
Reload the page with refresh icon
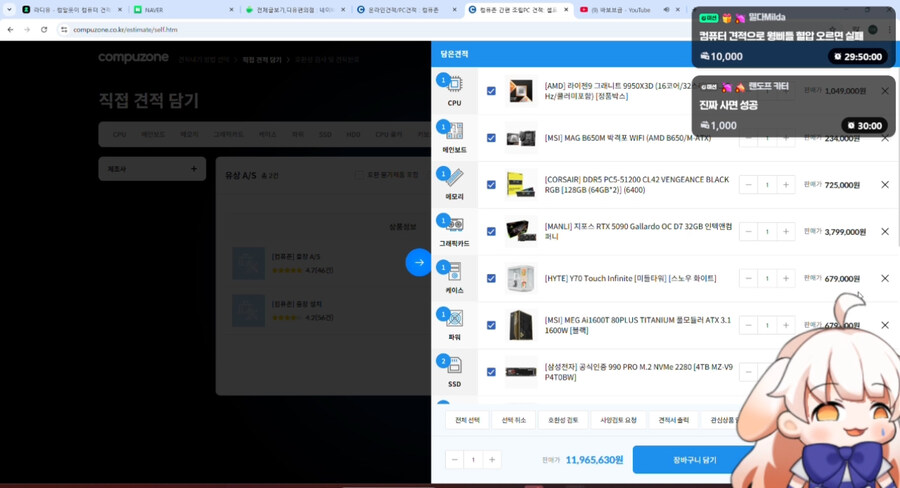44,29
